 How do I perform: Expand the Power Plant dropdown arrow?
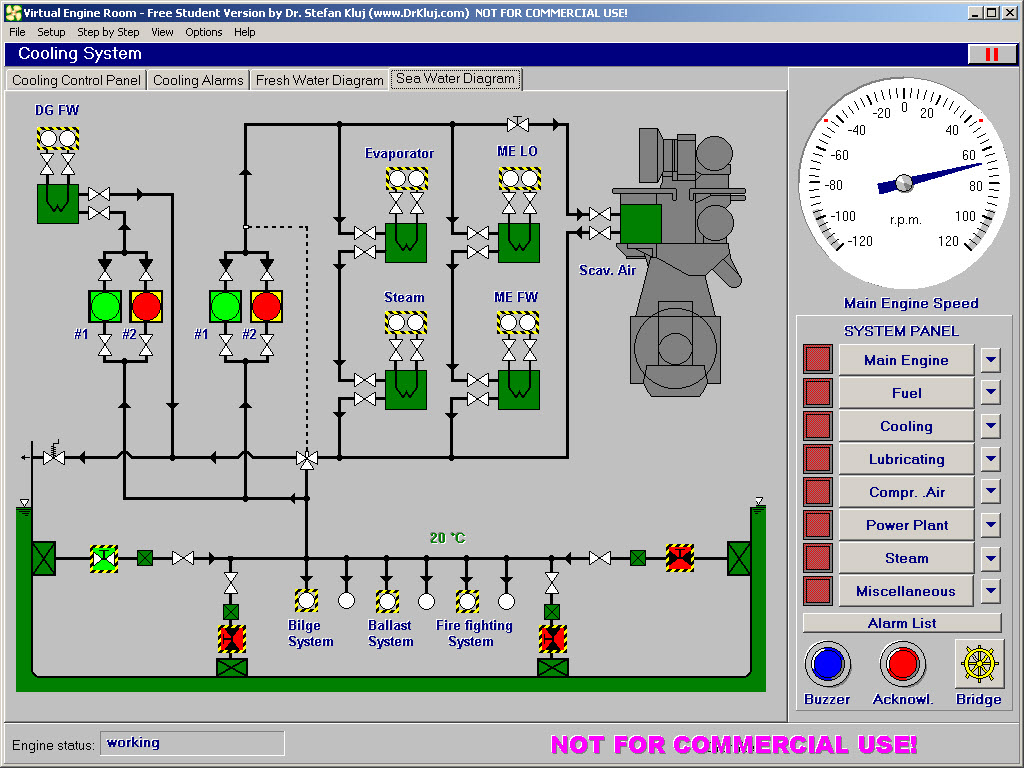990,525
